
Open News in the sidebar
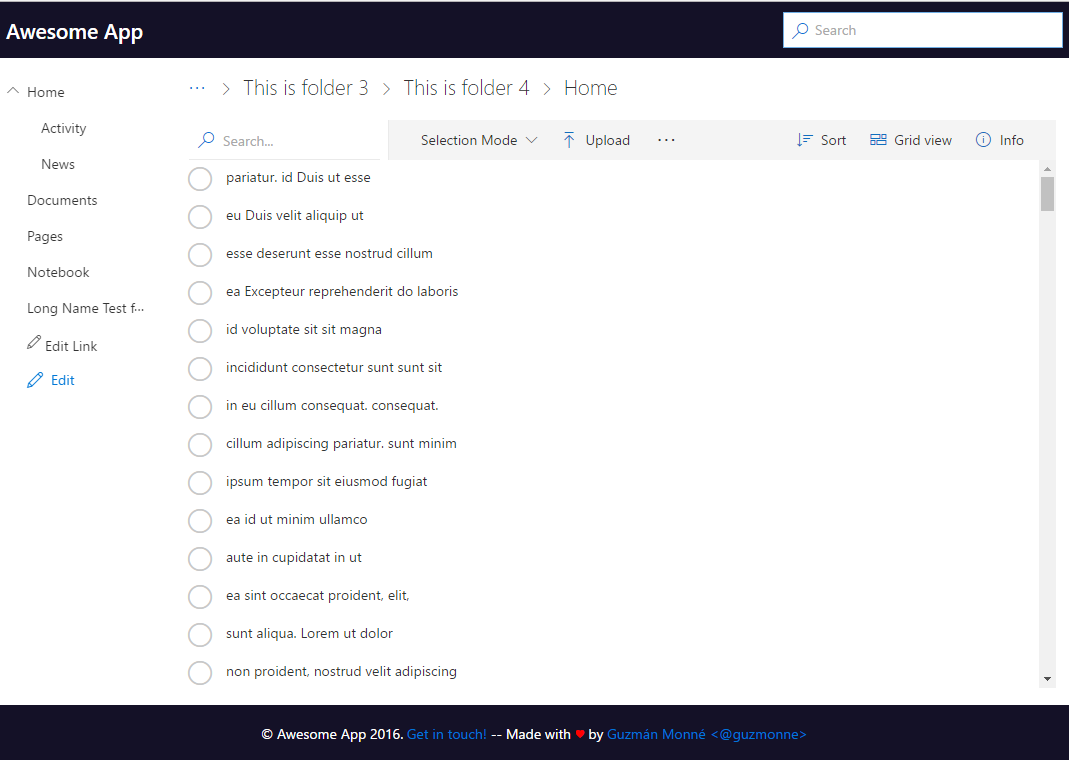click(x=58, y=164)
